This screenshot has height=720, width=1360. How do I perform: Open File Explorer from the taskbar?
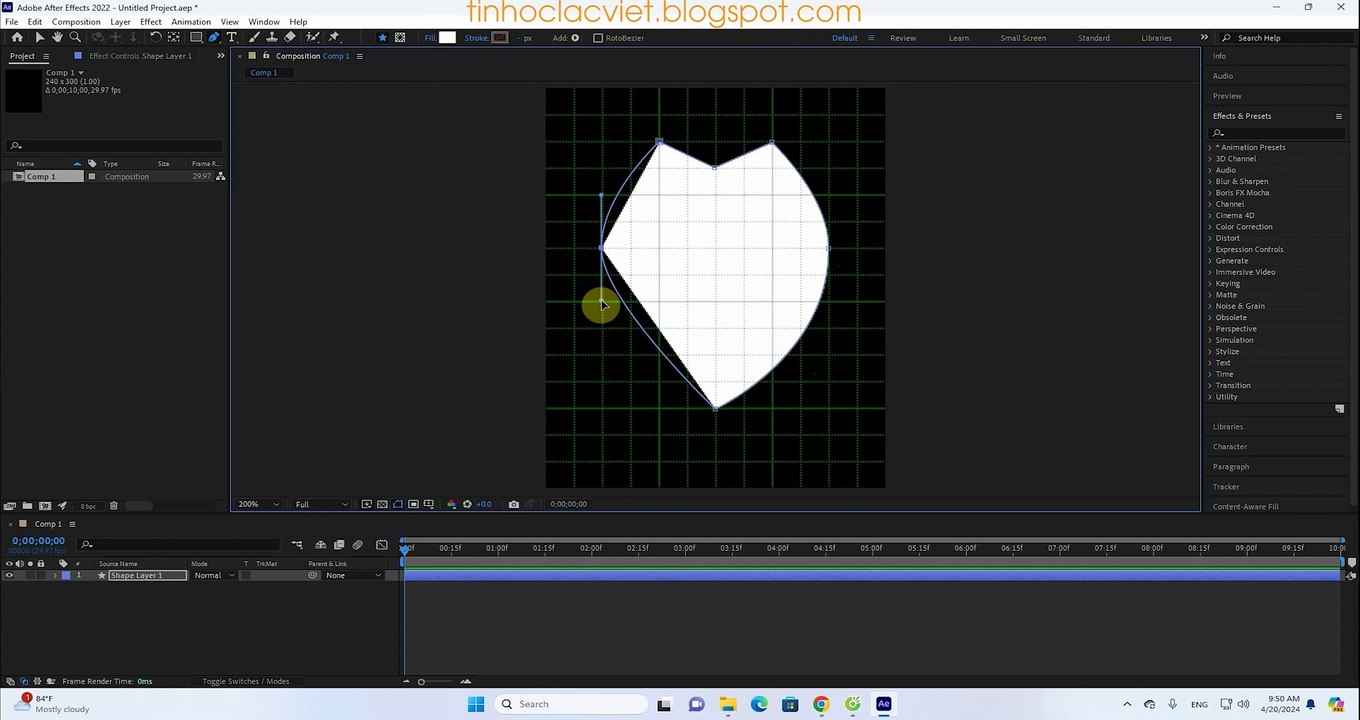coord(727,704)
